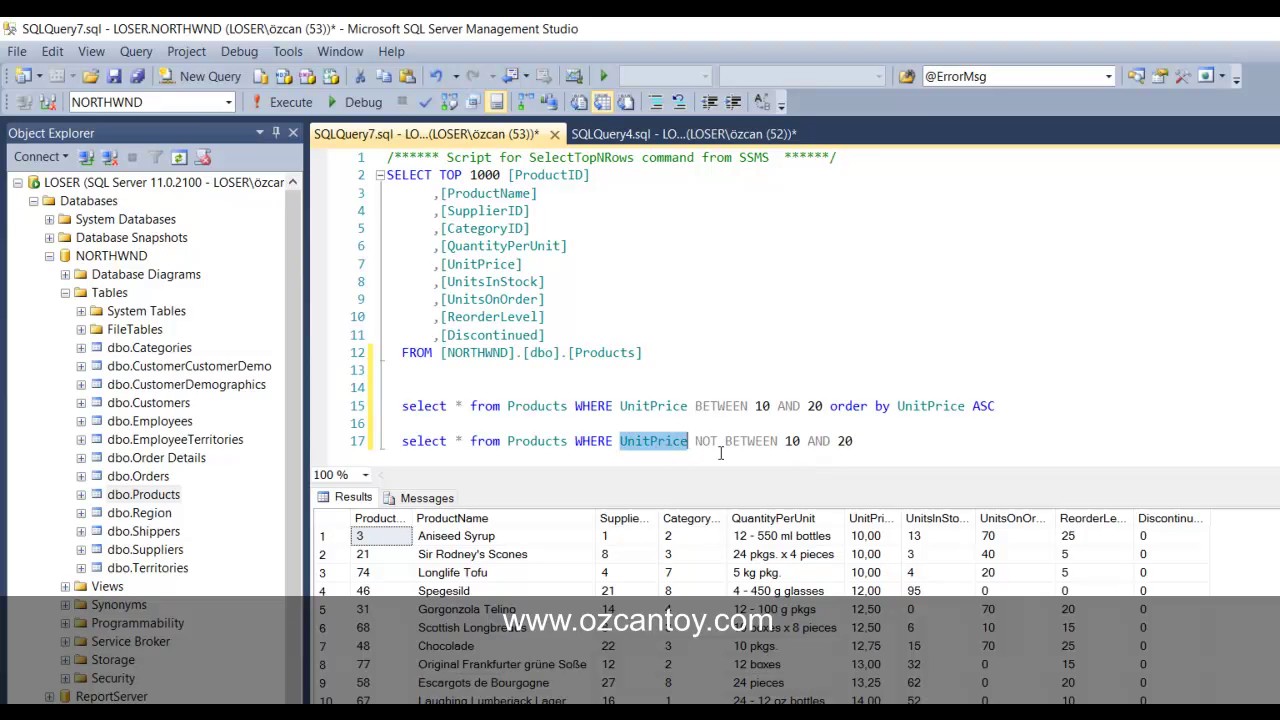Screen dimensions: 1280x720
Task: Open the File menu
Action: (17, 51)
